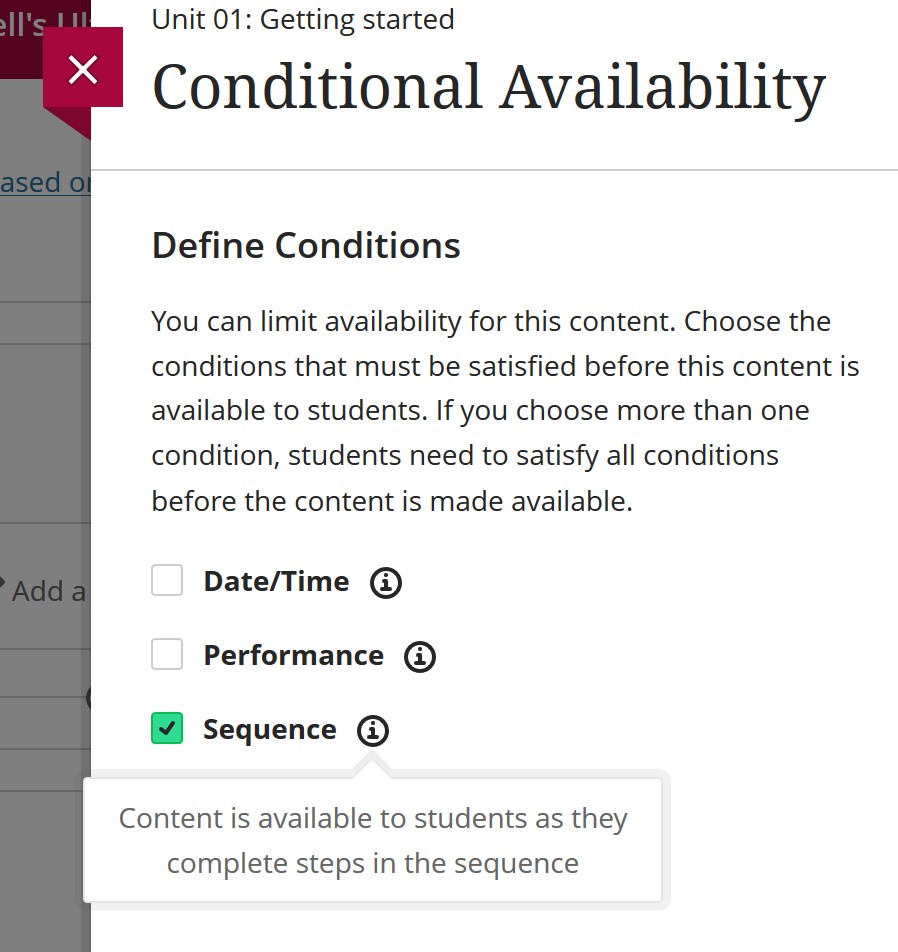Open the Performance condition info icon
Viewport: 898px width, 952px height.
(420, 656)
